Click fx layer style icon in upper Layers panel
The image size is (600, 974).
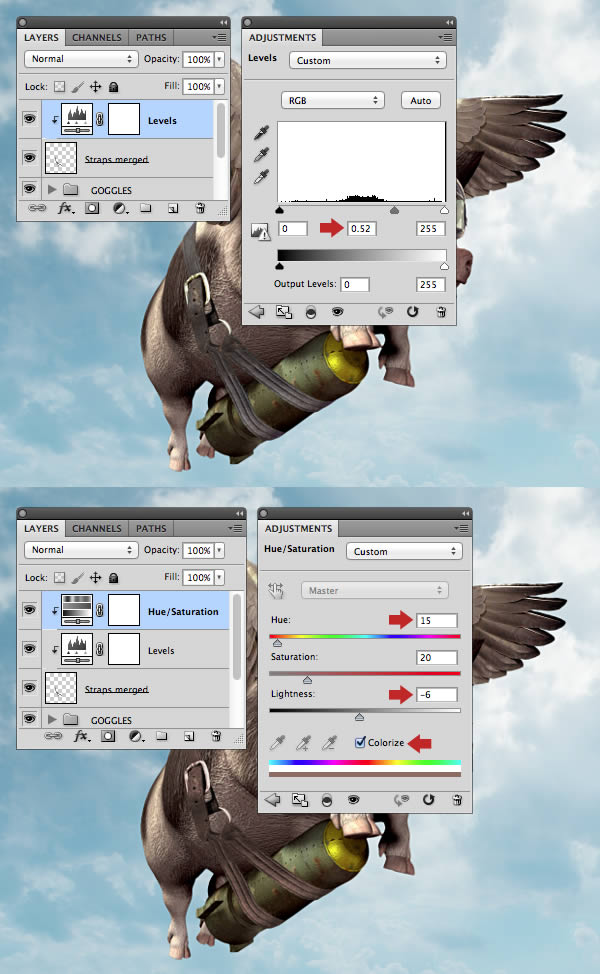point(66,208)
